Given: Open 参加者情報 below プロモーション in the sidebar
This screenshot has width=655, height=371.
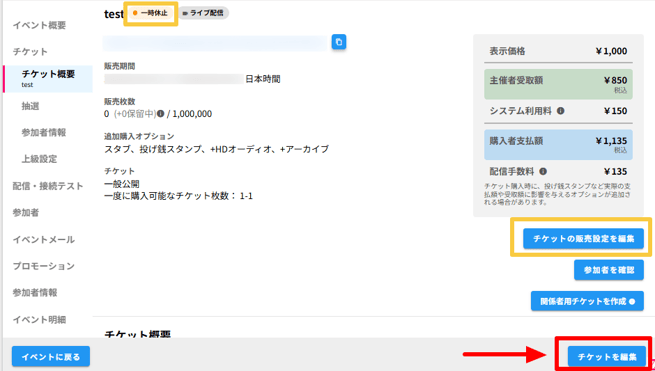Looking at the screenshot, I should click(35, 292).
